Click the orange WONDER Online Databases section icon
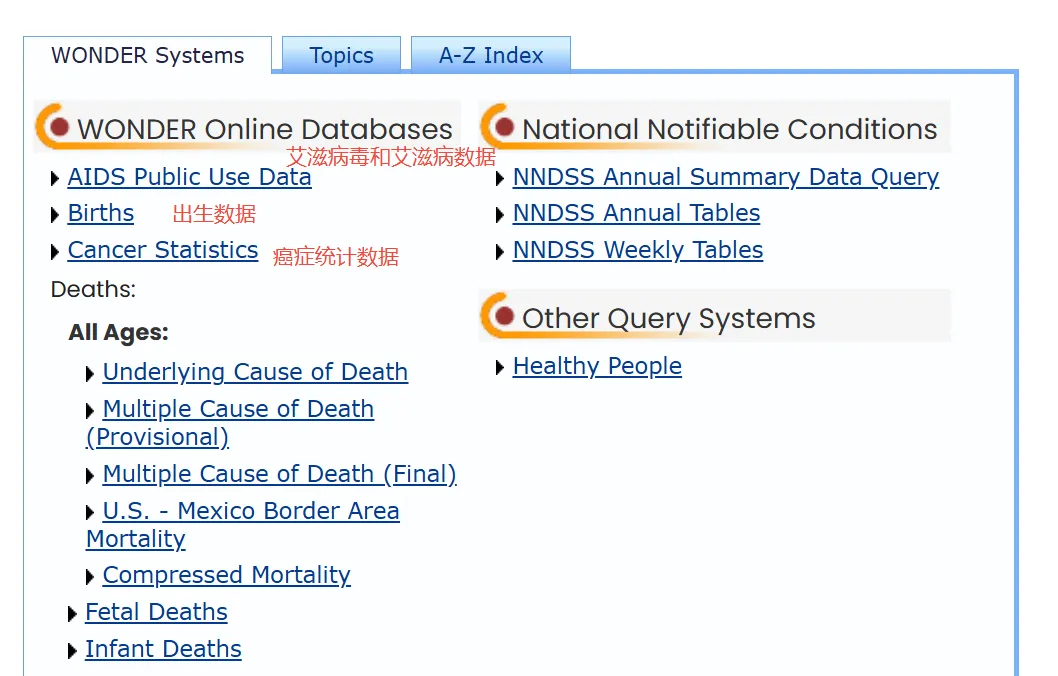Screen dimensions: 1058x676 click(53, 126)
